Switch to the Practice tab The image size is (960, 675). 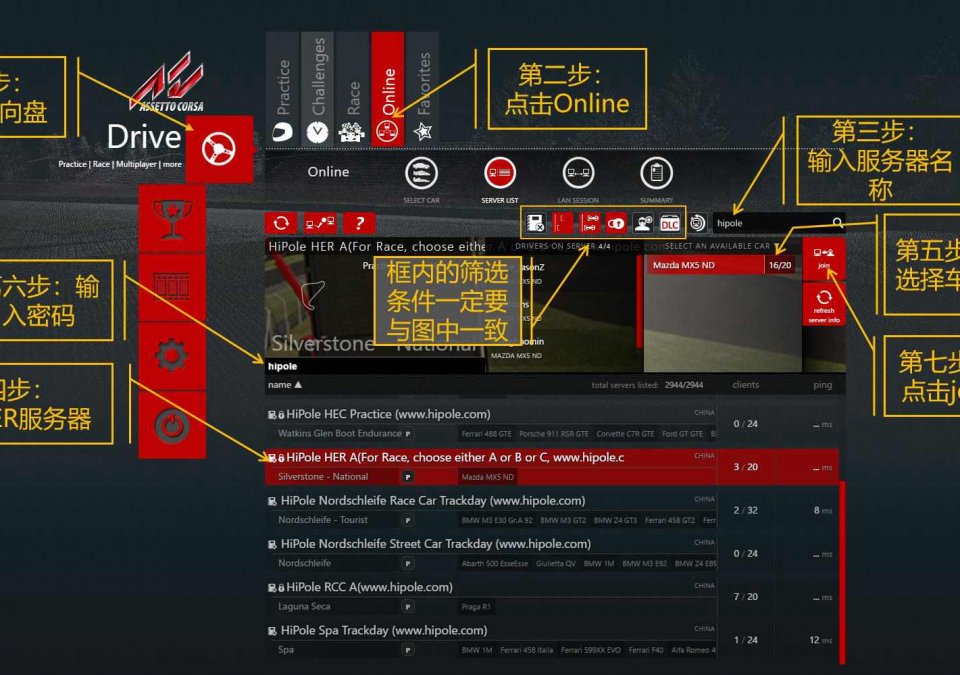point(283,89)
